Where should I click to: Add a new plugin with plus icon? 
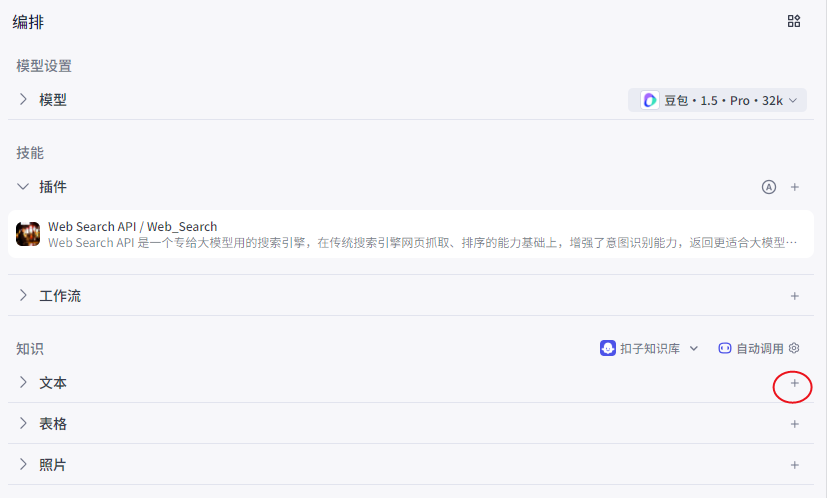[795, 187]
